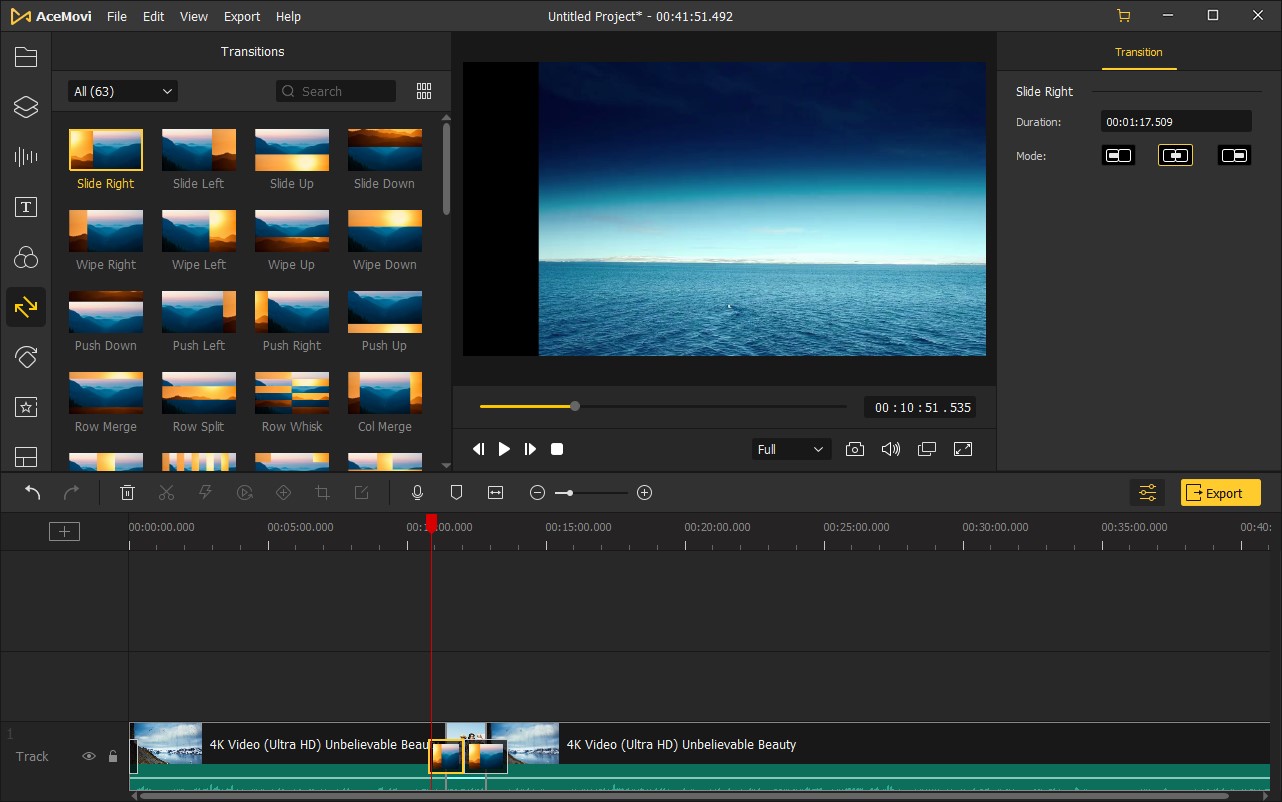Image resolution: width=1282 pixels, height=802 pixels.
Task: Click the timeline zoom in plus icon
Action: 644,492
